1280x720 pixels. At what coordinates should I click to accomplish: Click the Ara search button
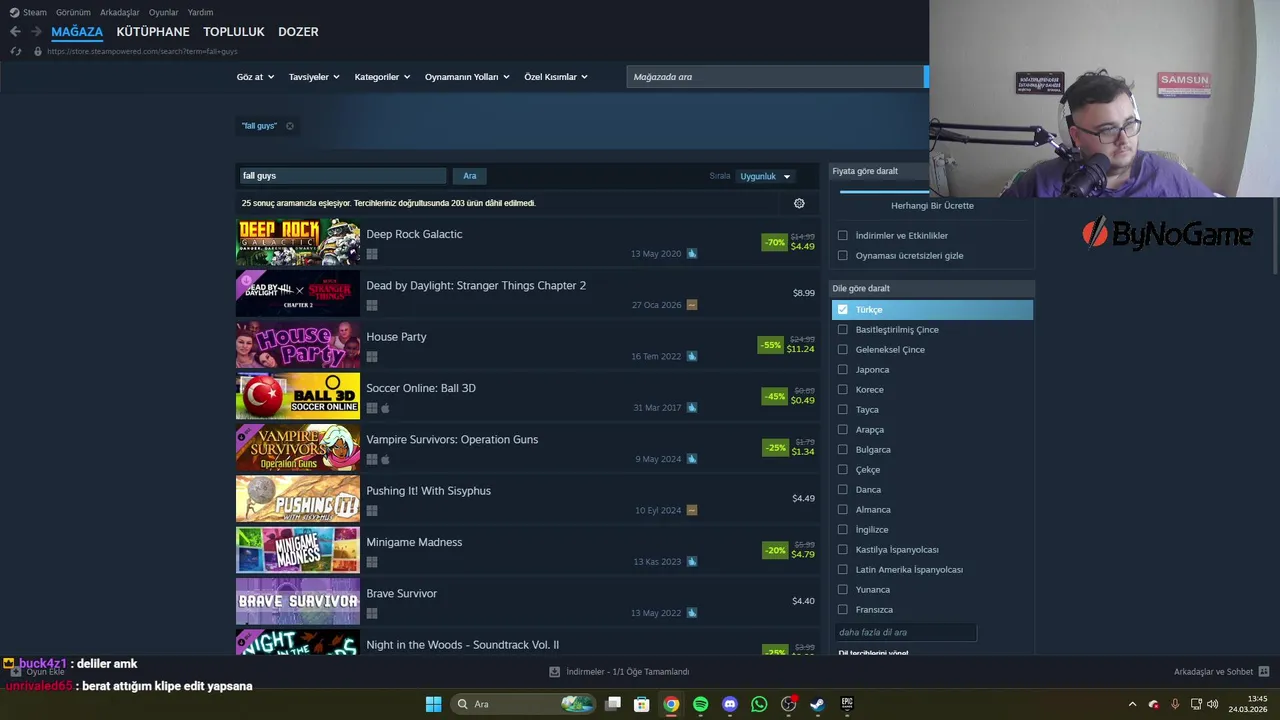(470, 176)
